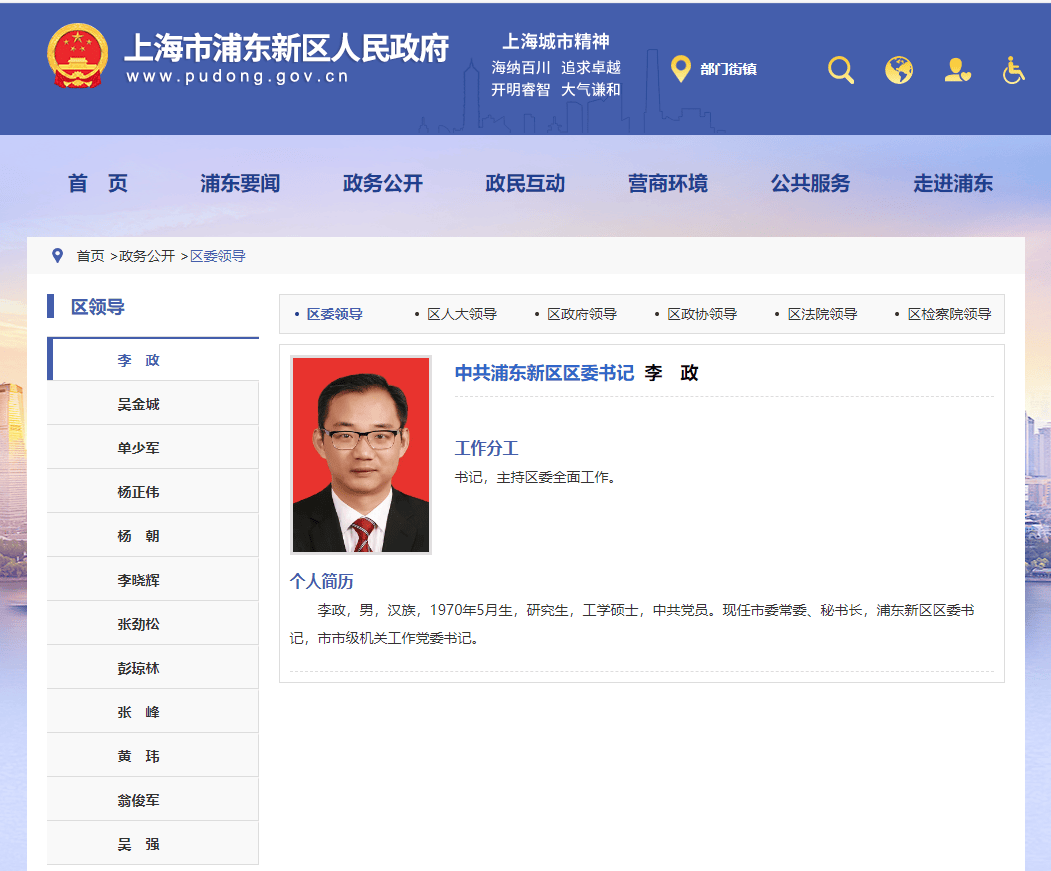This screenshot has width=1051, height=871.
Task: Choose 彭琼林 from the sidebar list
Action: point(138,668)
